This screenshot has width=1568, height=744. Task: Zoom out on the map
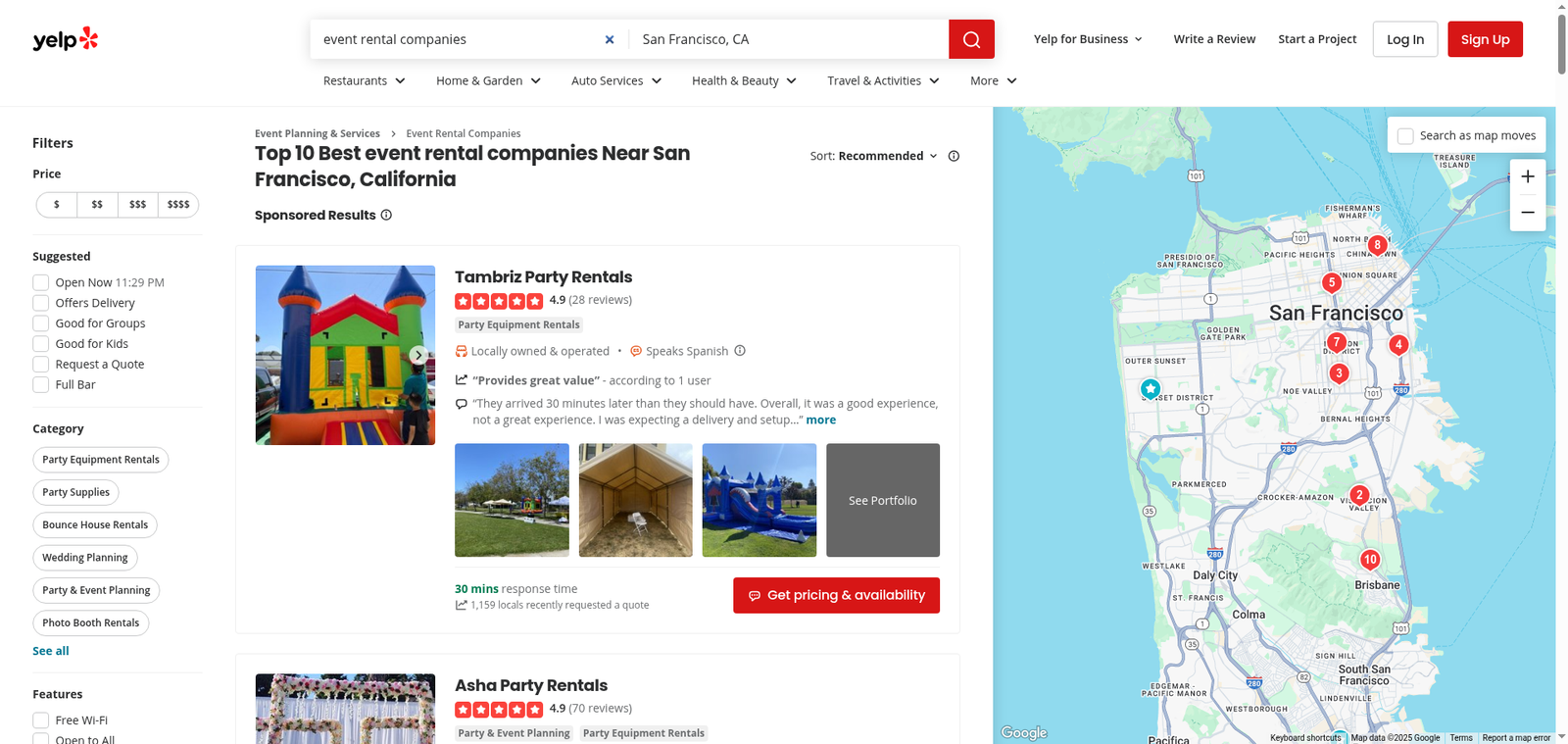tap(1528, 213)
